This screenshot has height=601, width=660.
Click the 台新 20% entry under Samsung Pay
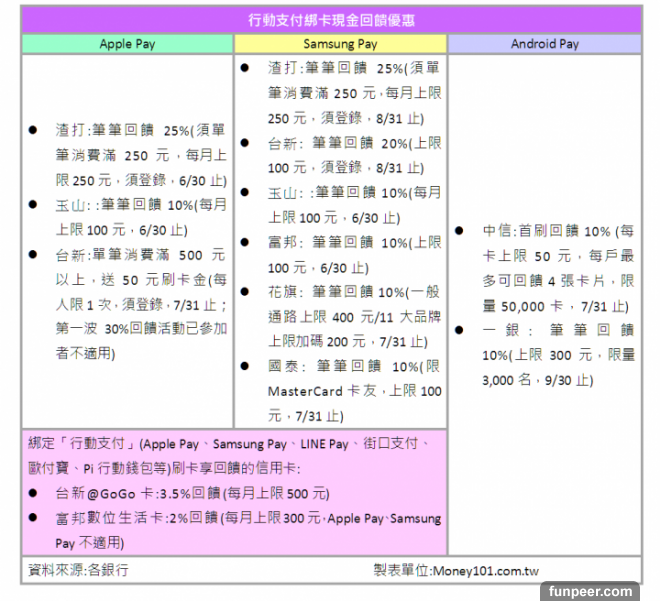[352, 155]
